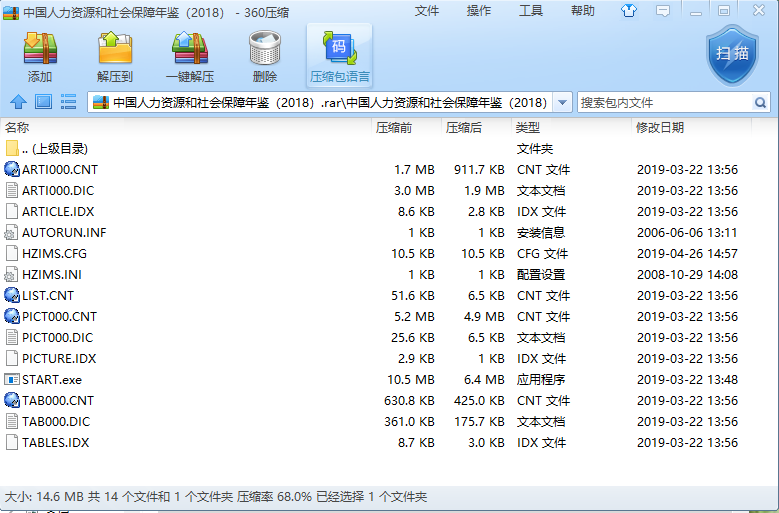Select the TAB000.CNT file icon
Viewport: 779px width, 513px height.
point(12,400)
